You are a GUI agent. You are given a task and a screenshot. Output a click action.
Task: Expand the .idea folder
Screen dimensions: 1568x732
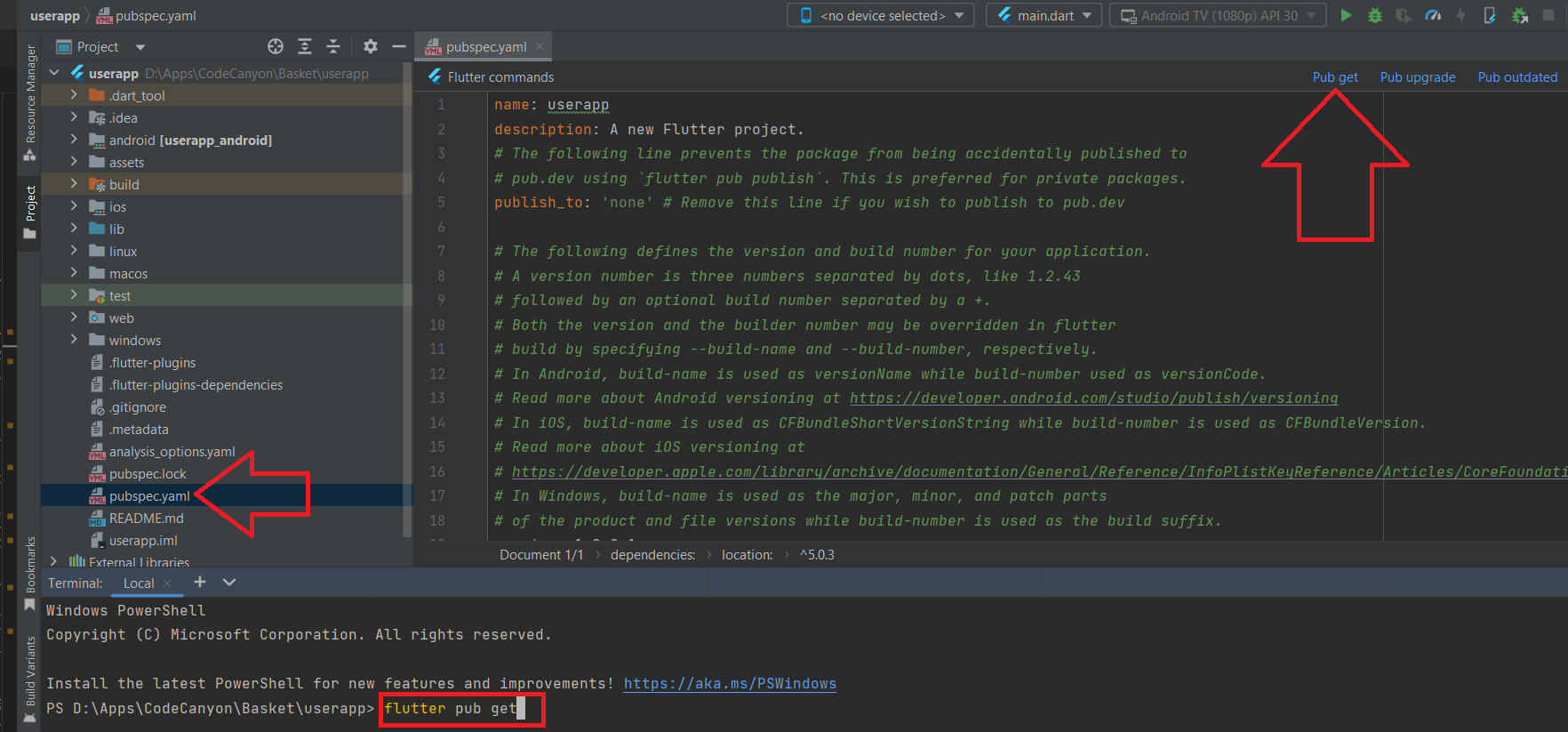tap(74, 117)
